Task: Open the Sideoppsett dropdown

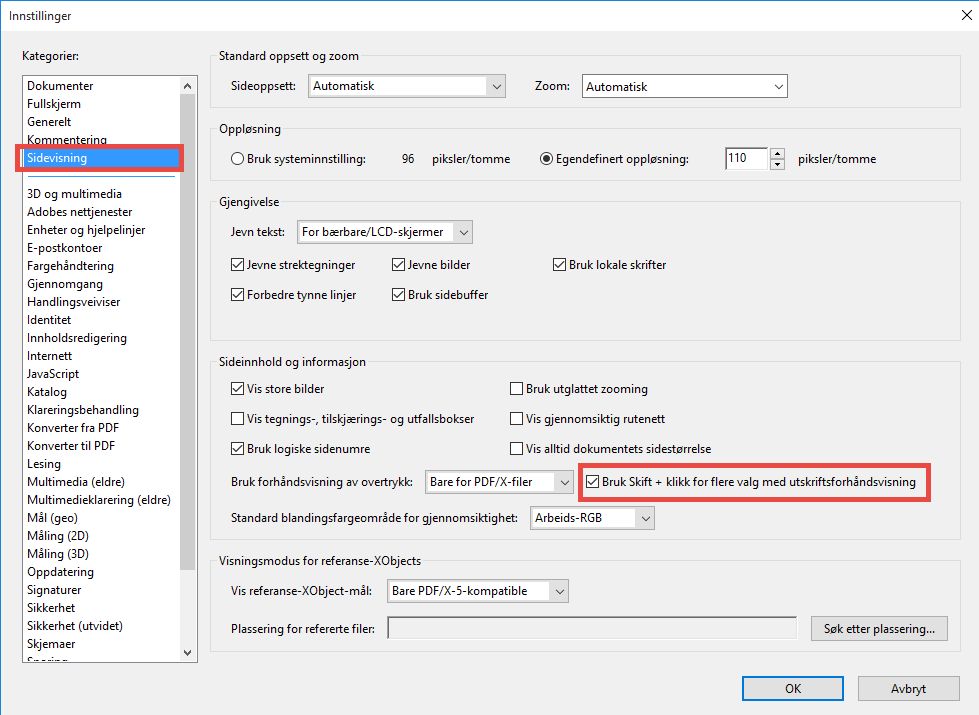Action: (406, 86)
